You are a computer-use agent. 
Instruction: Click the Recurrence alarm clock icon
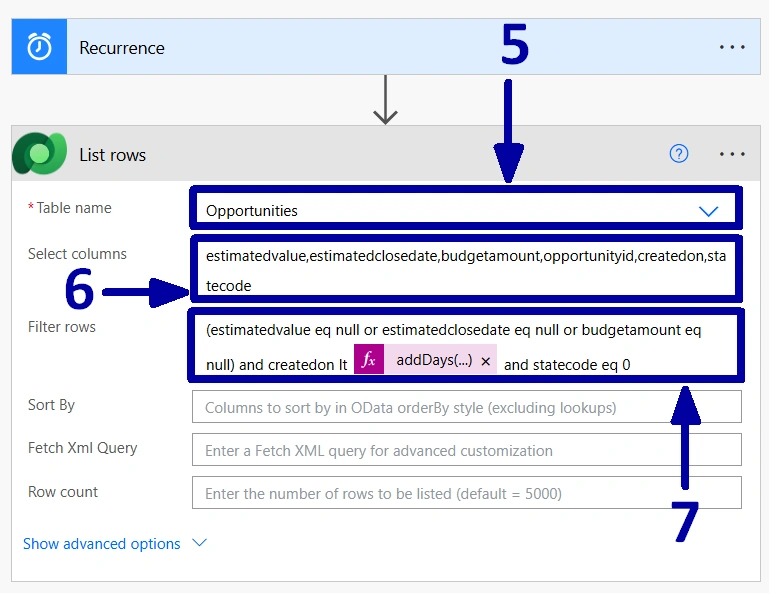pos(39,47)
